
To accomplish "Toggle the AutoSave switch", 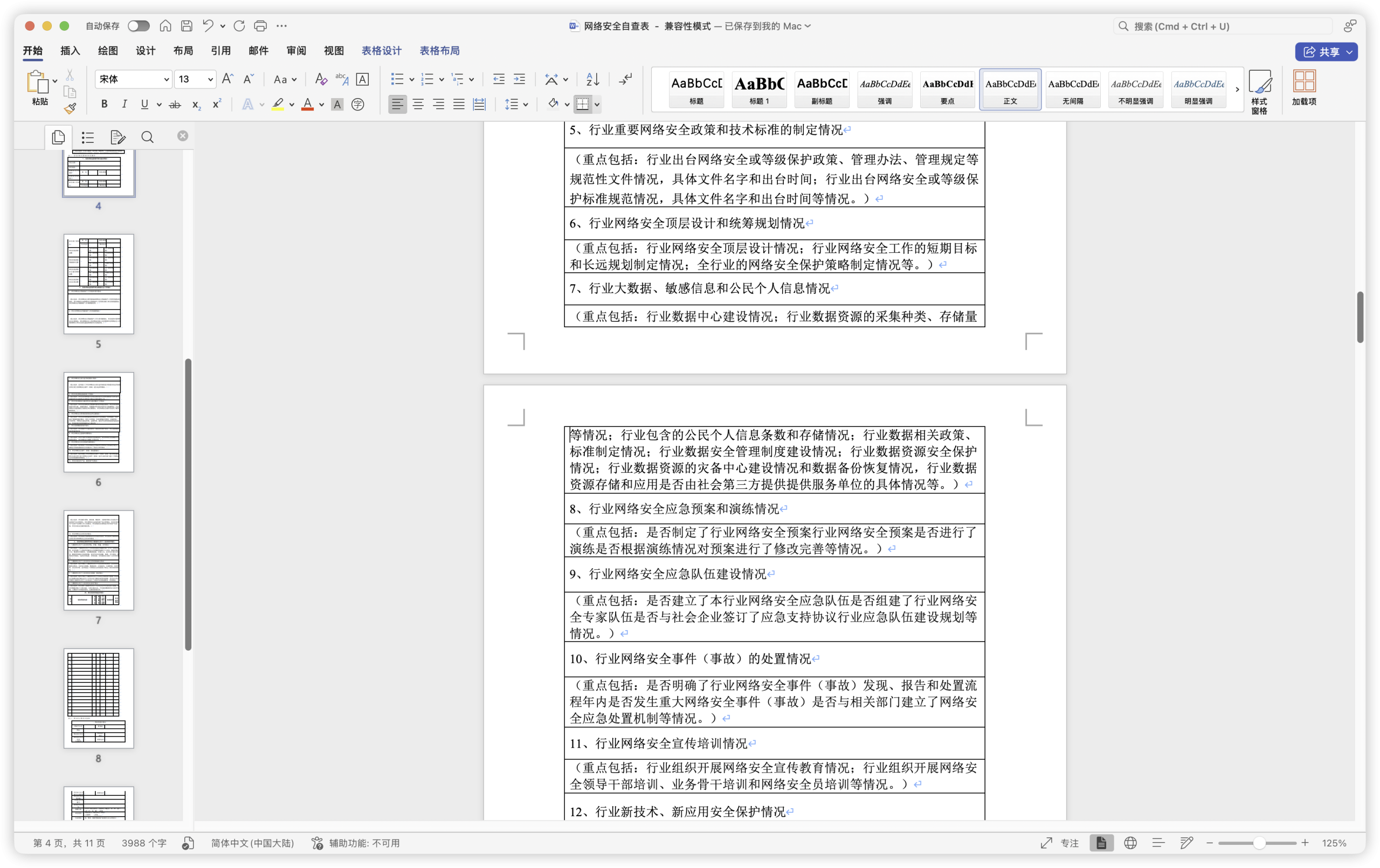I will tap(138, 26).
